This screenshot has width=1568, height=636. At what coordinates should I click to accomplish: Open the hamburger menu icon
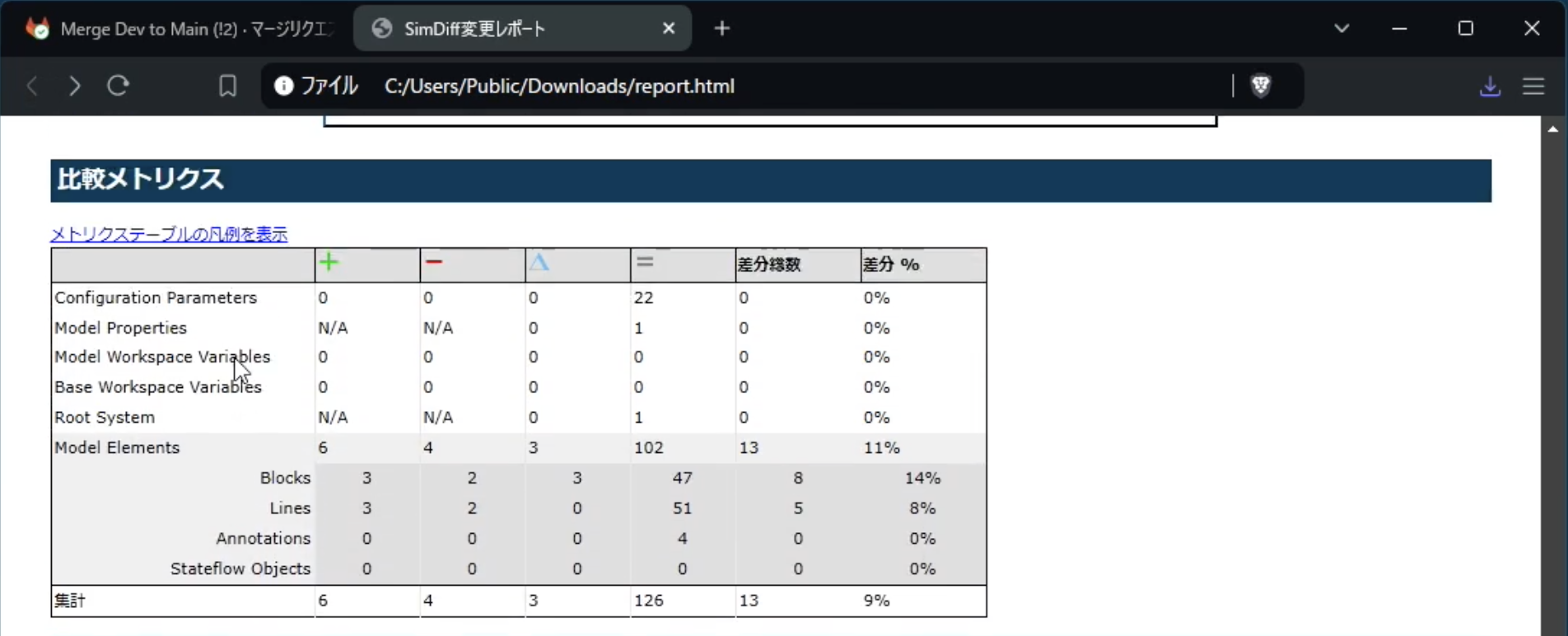tap(1533, 86)
